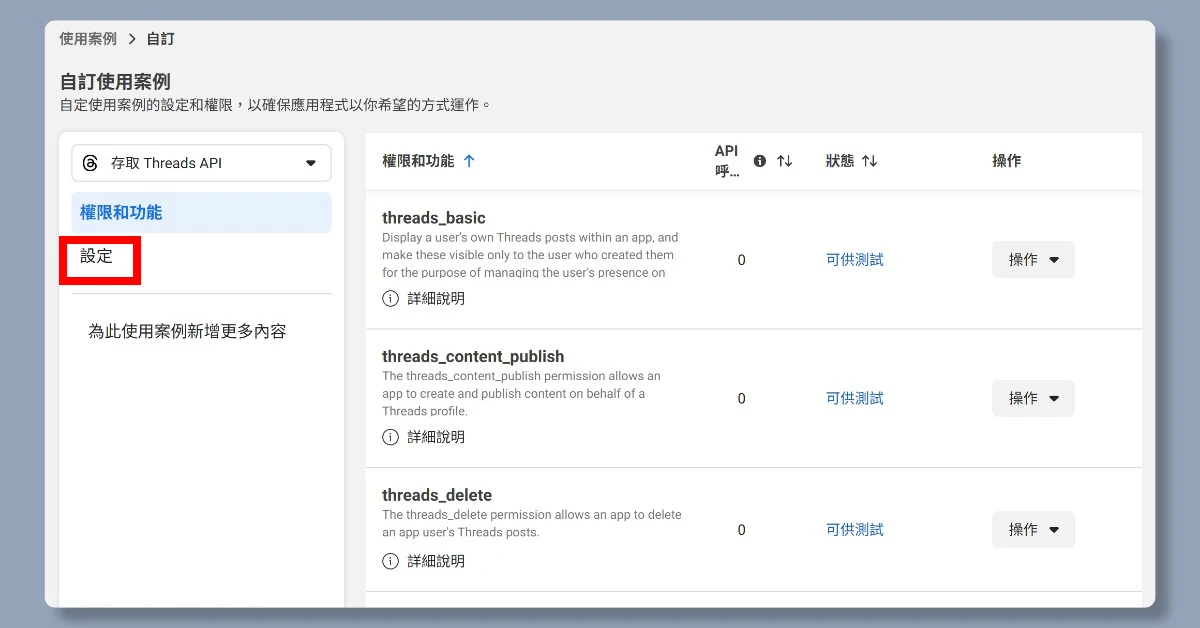Click the threads_delete permission name

click(x=437, y=495)
